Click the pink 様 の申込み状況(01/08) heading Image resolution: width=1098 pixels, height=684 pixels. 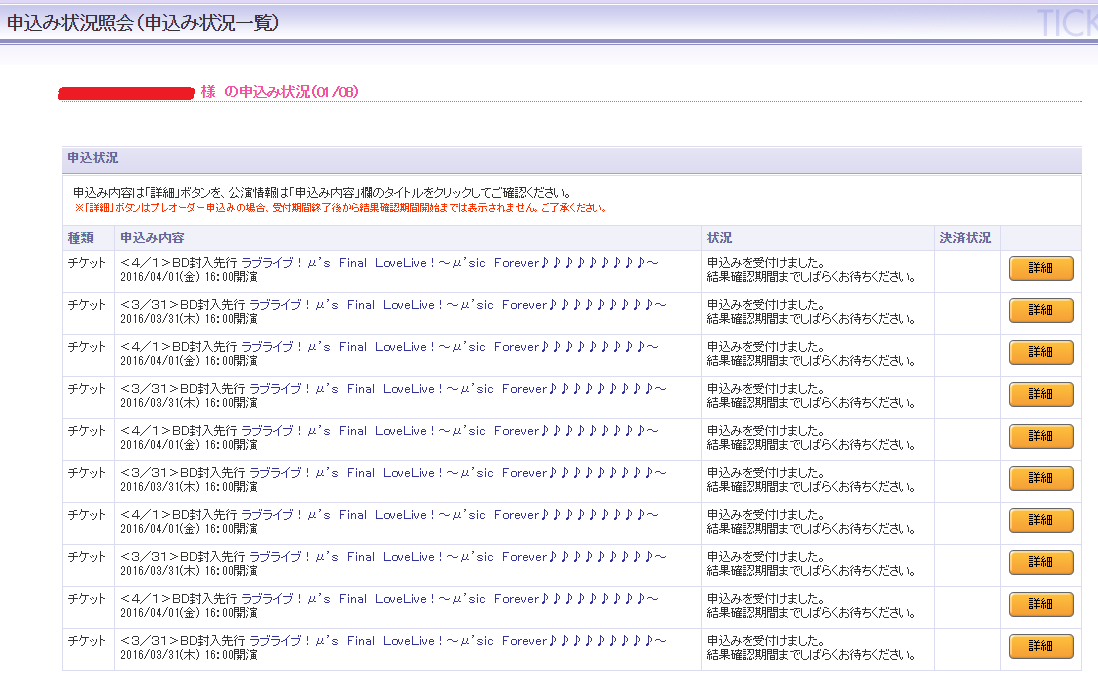point(279,92)
